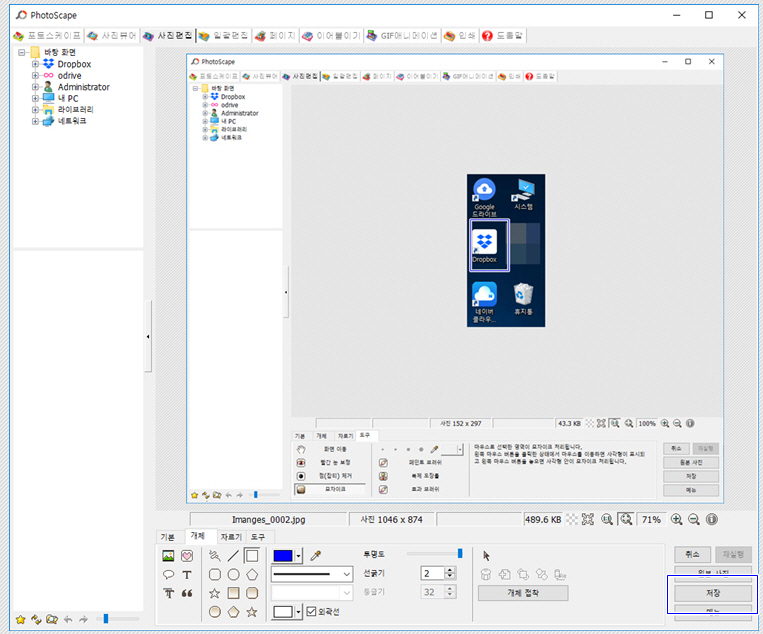Open the 이어붙이기 combine tab
Viewport: 763px width, 634px height.
pyautogui.click(x=331, y=36)
